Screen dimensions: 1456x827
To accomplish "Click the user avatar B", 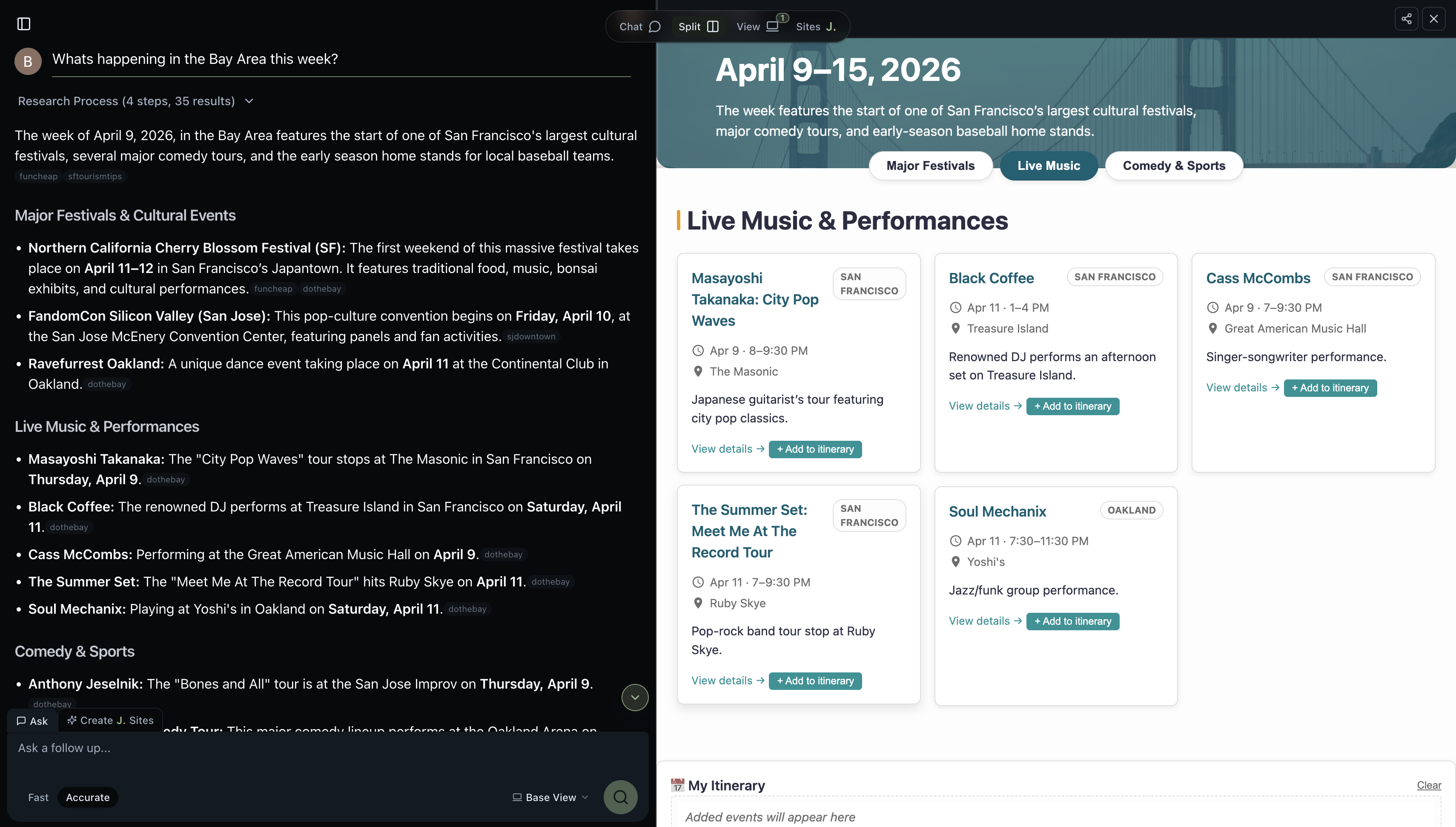I will point(28,61).
